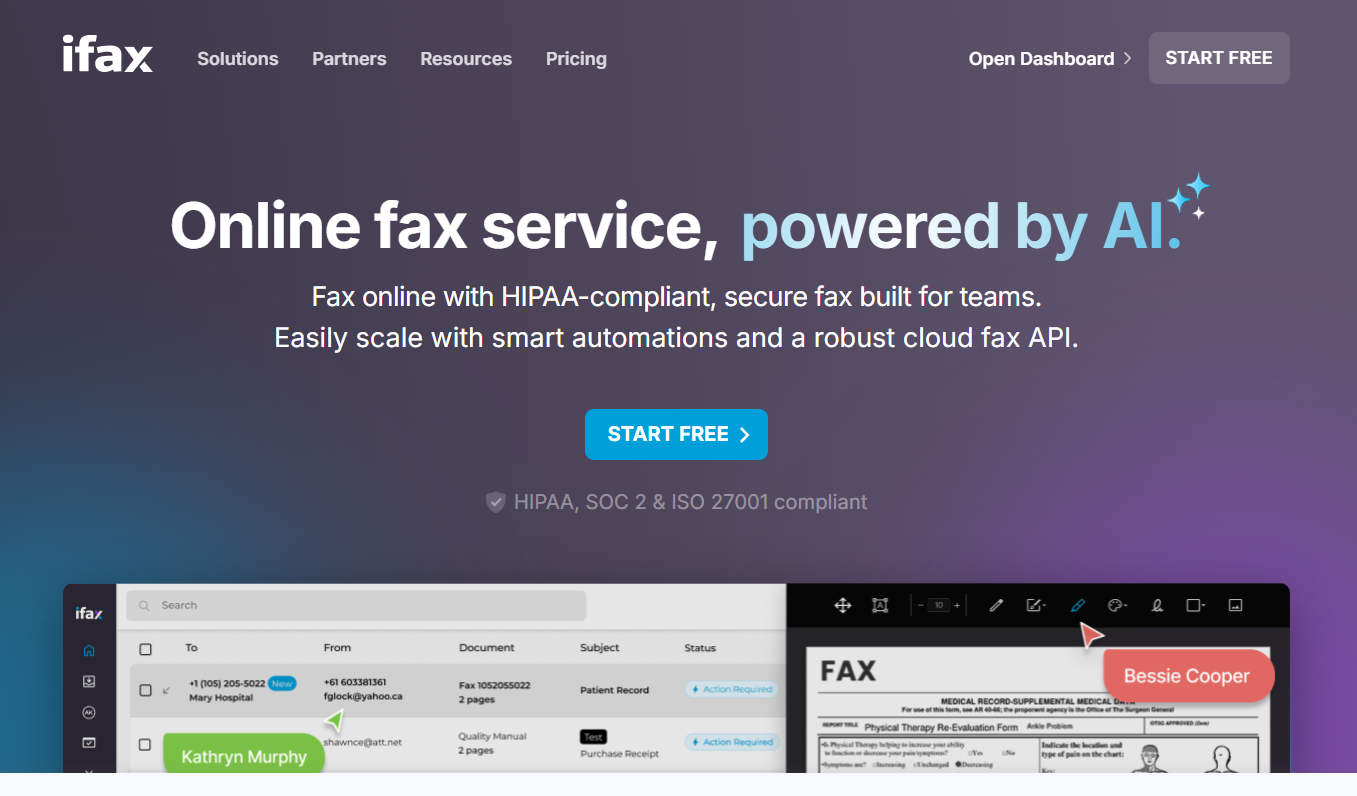
Task: Decrease the size with the minus button
Action: point(921,605)
